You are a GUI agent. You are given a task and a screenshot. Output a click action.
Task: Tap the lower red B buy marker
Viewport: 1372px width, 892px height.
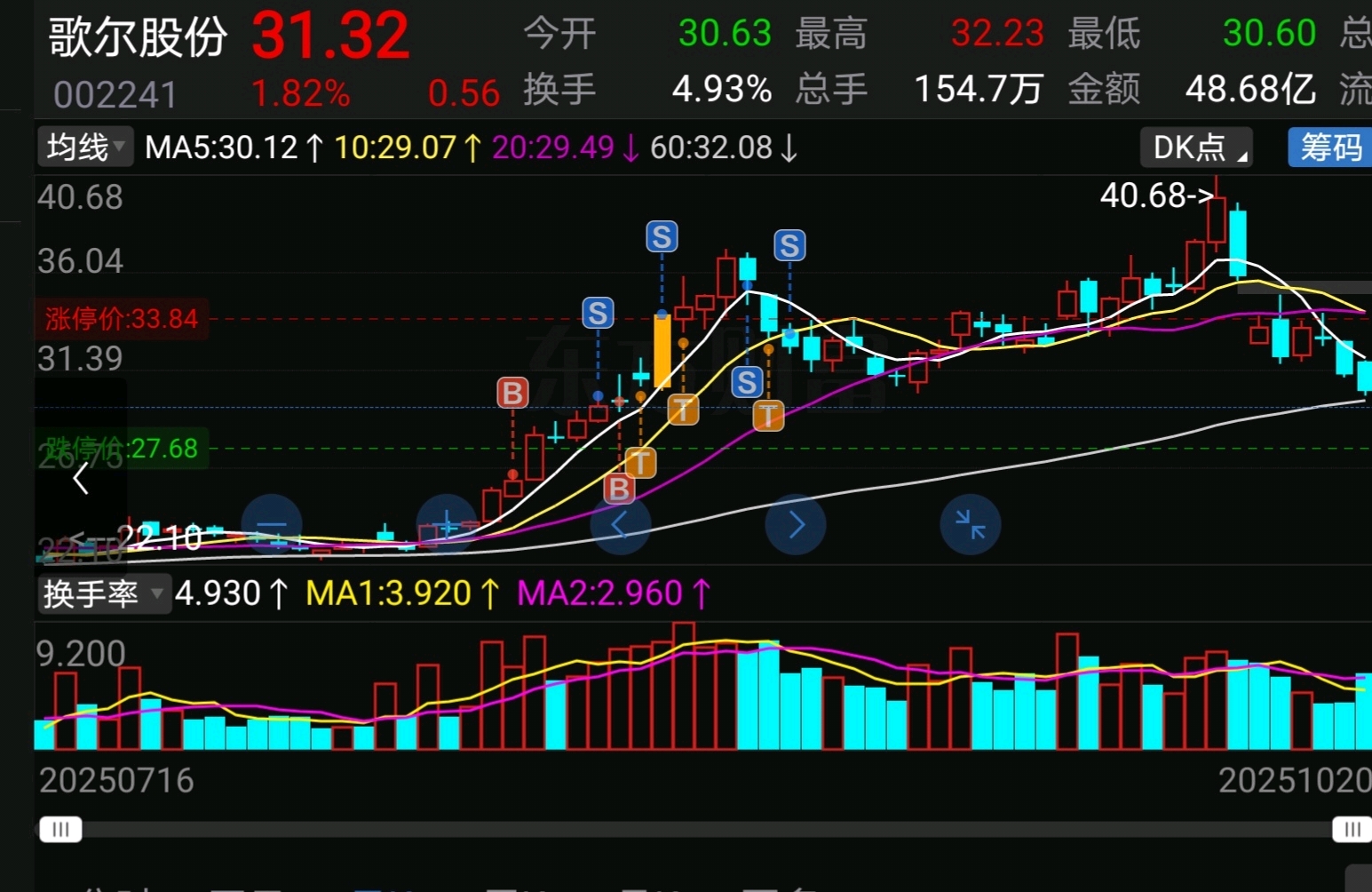[619, 489]
